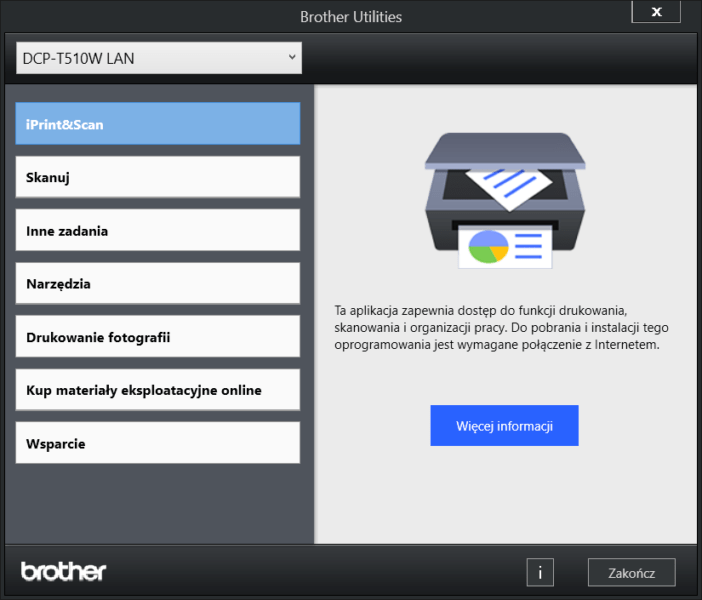
Task: Click the Brother logo
Action: [63, 571]
